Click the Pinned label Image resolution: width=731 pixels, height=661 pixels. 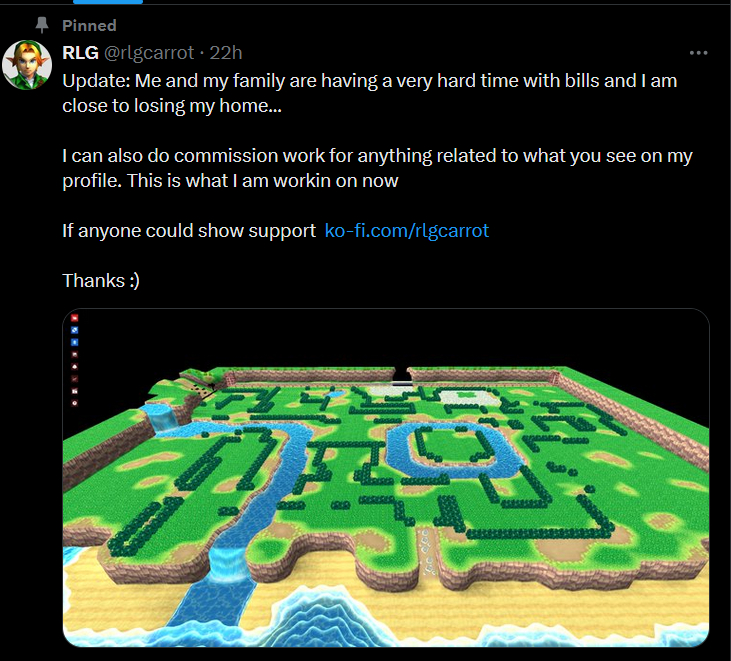coord(90,26)
